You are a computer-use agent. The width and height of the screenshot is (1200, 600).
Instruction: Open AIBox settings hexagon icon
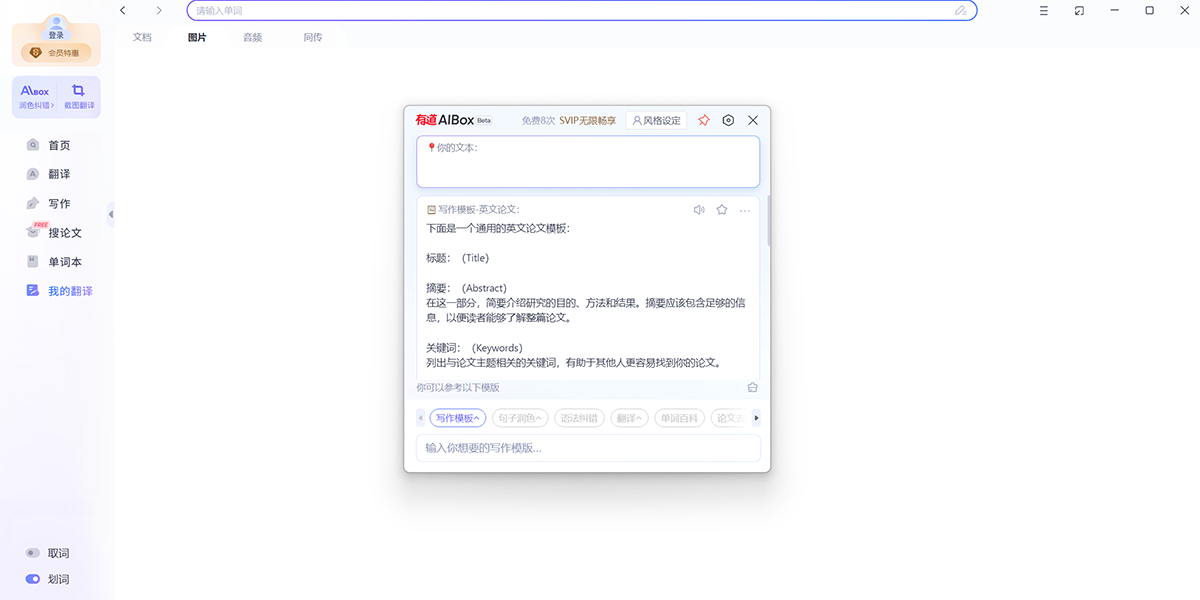coord(728,120)
